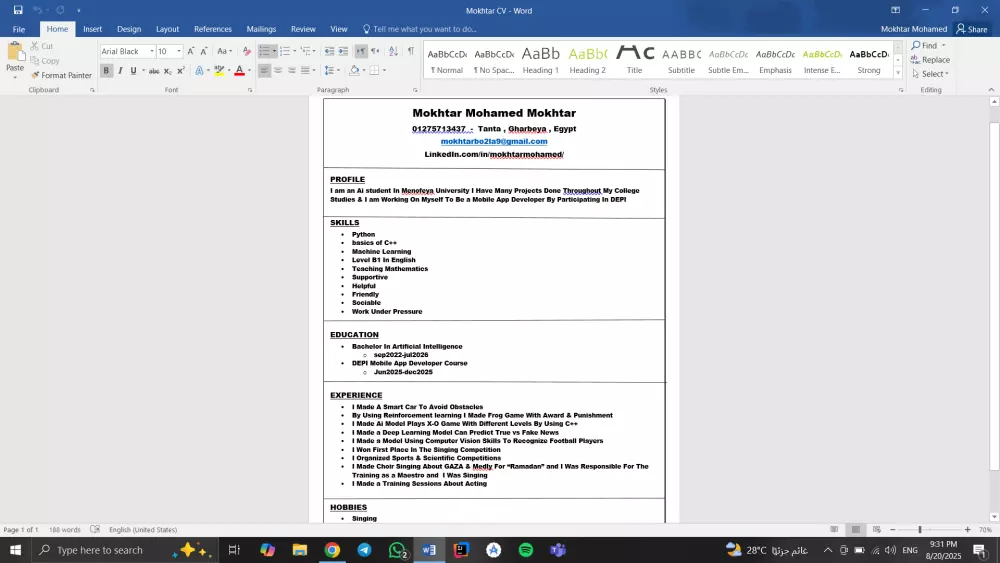Apply the Heading 1 style
Screen dimensions: 1000x563
540,60
